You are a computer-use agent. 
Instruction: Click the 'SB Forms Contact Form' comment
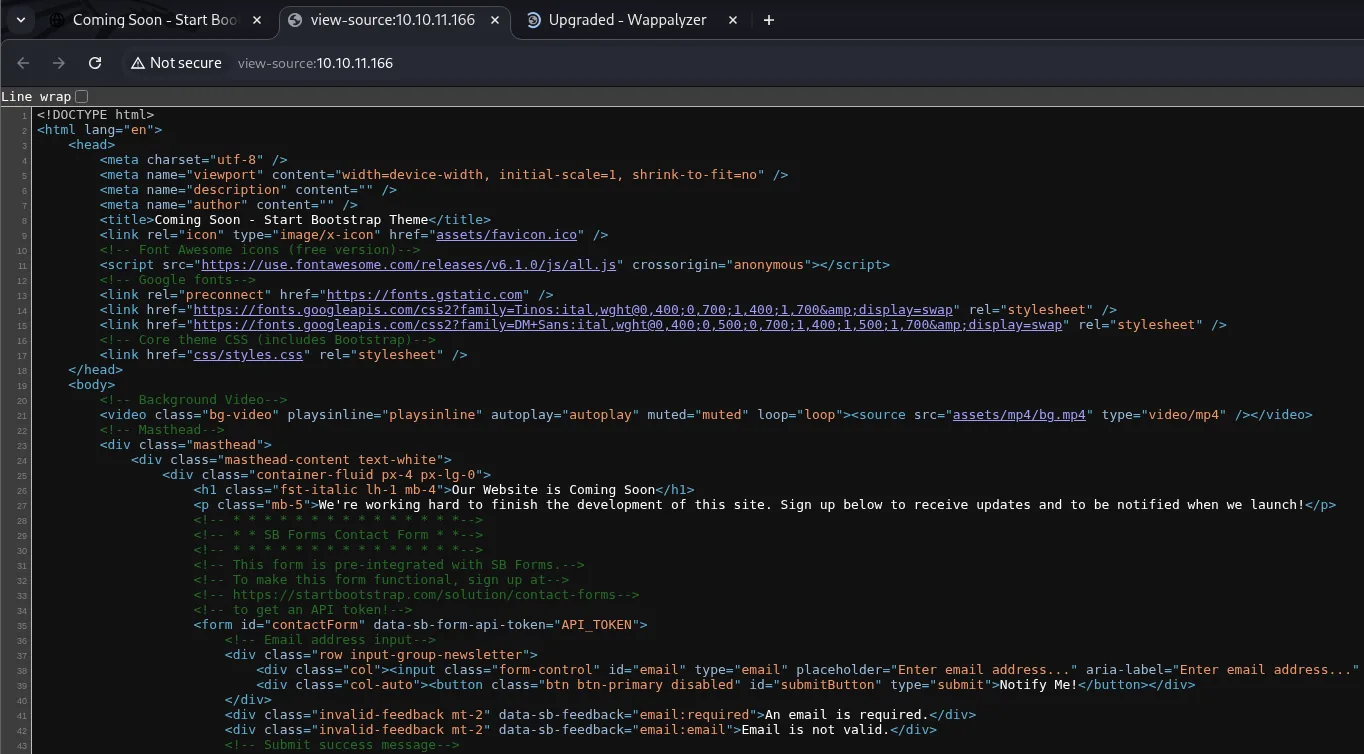(x=338, y=535)
